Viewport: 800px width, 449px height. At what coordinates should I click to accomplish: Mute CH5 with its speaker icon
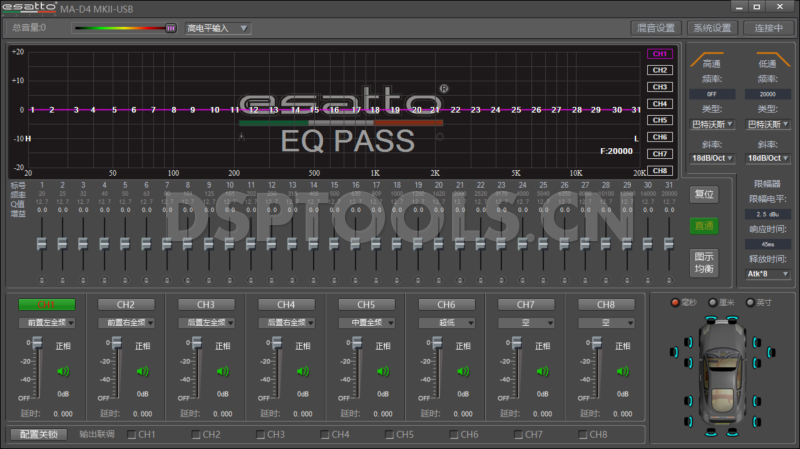point(383,371)
